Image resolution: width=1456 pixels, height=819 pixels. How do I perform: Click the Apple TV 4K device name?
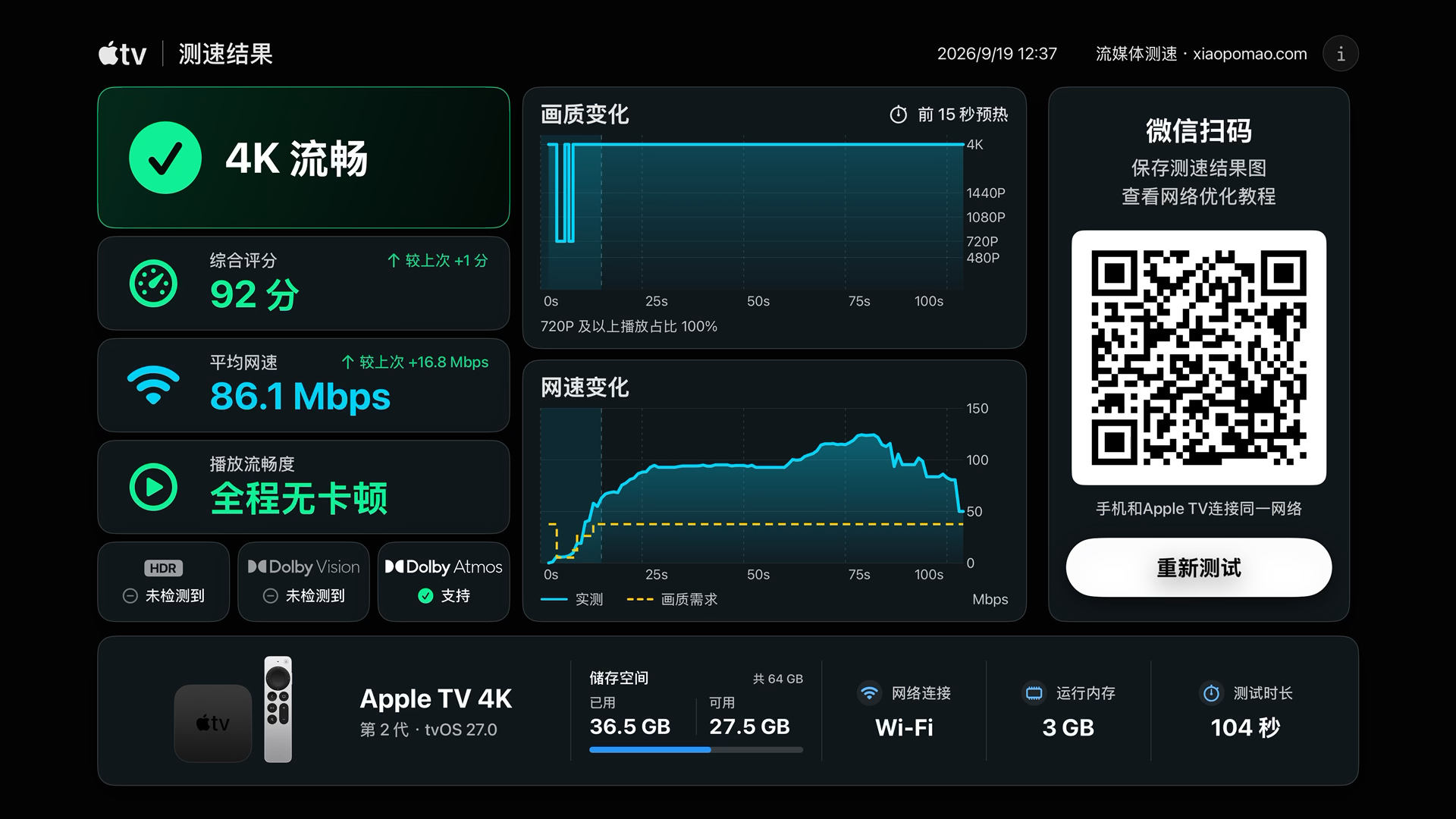(x=435, y=698)
